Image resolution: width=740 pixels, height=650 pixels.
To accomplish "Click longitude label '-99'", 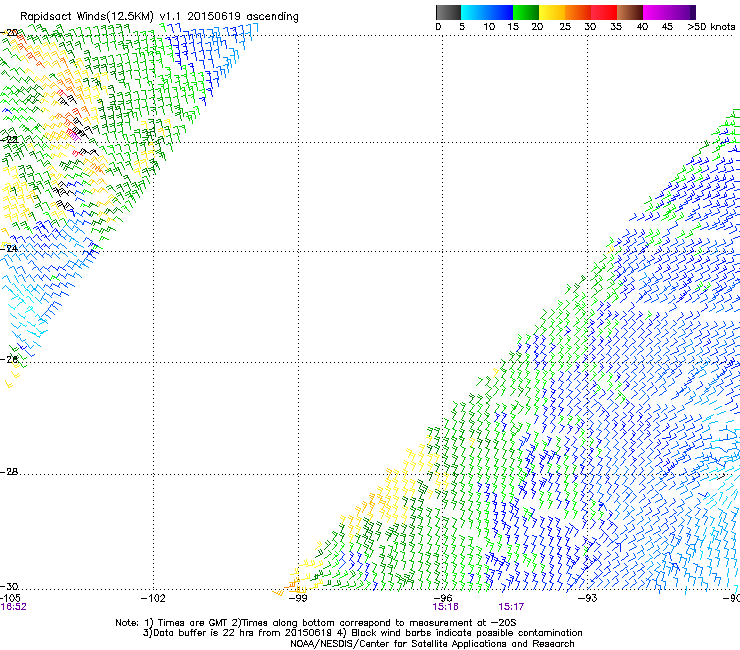I will (298, 598).
